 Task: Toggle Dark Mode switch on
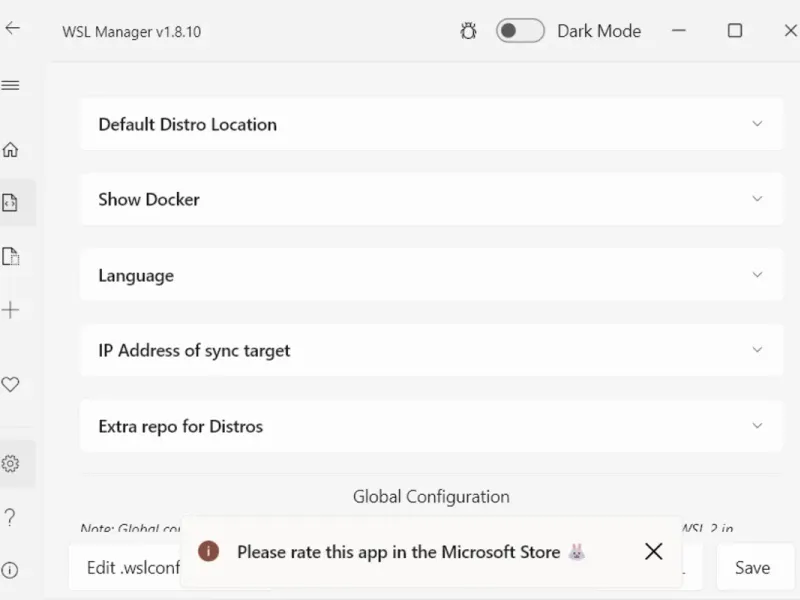click(x=520, y=31)
